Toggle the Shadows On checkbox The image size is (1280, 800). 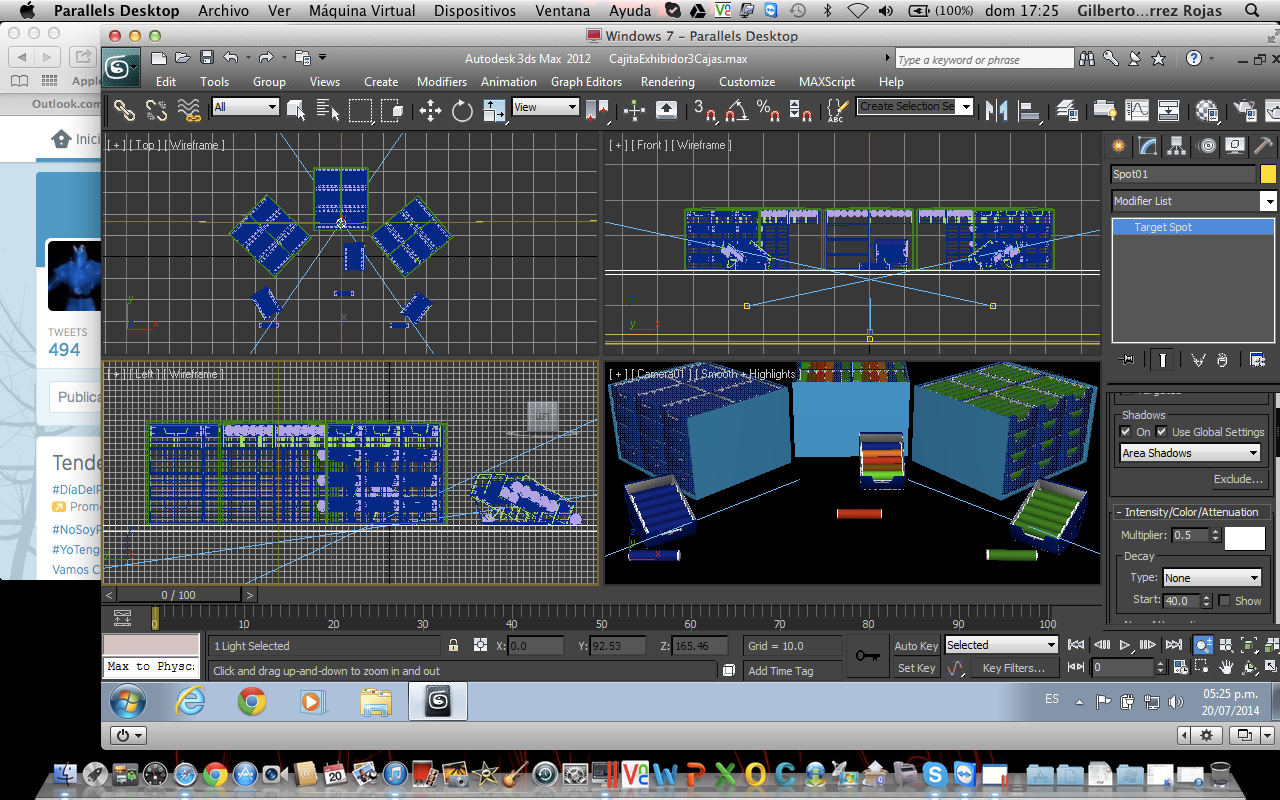1127,432
